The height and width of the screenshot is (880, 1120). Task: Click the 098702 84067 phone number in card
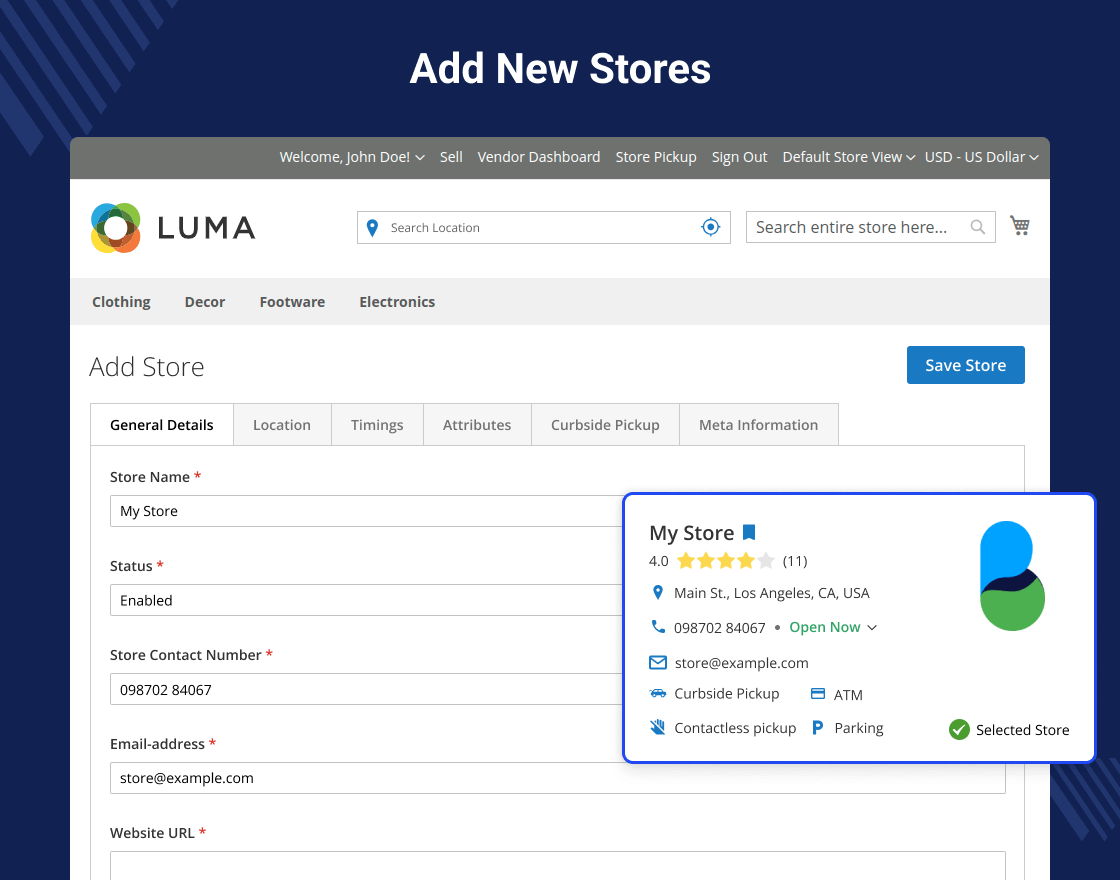(719, 628)
